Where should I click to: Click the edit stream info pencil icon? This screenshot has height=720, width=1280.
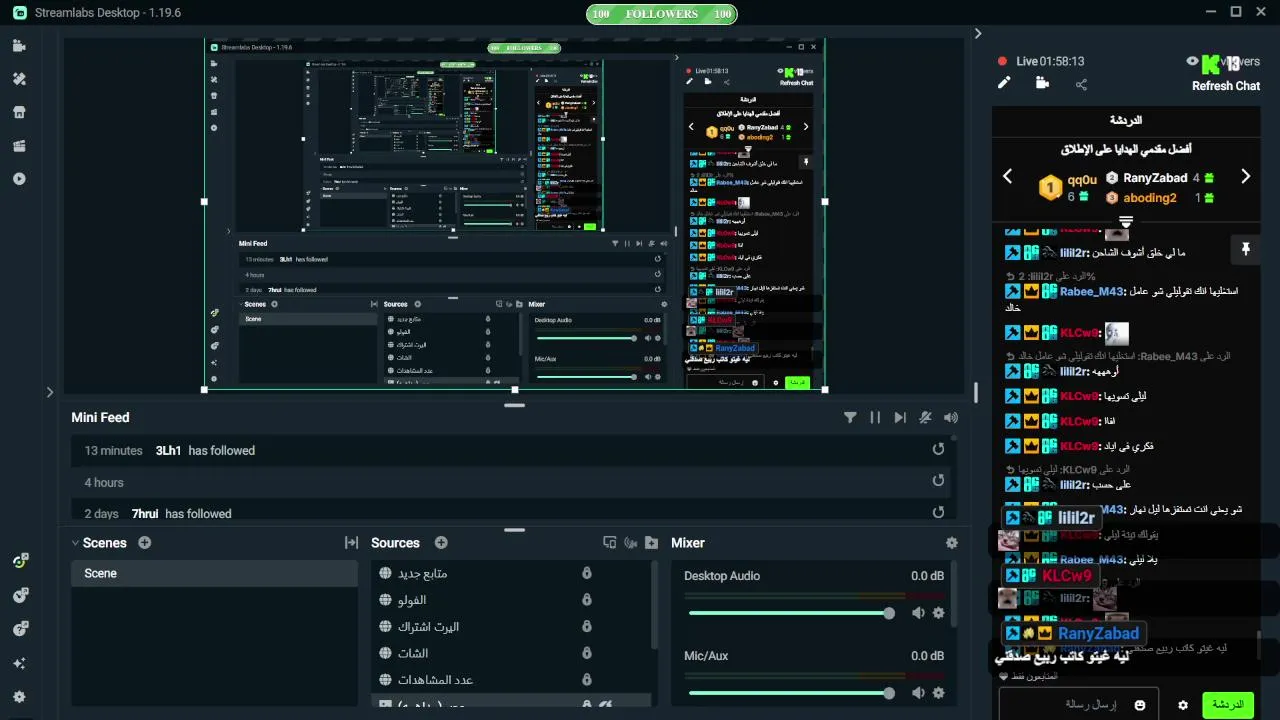[x=1004, y=83]
